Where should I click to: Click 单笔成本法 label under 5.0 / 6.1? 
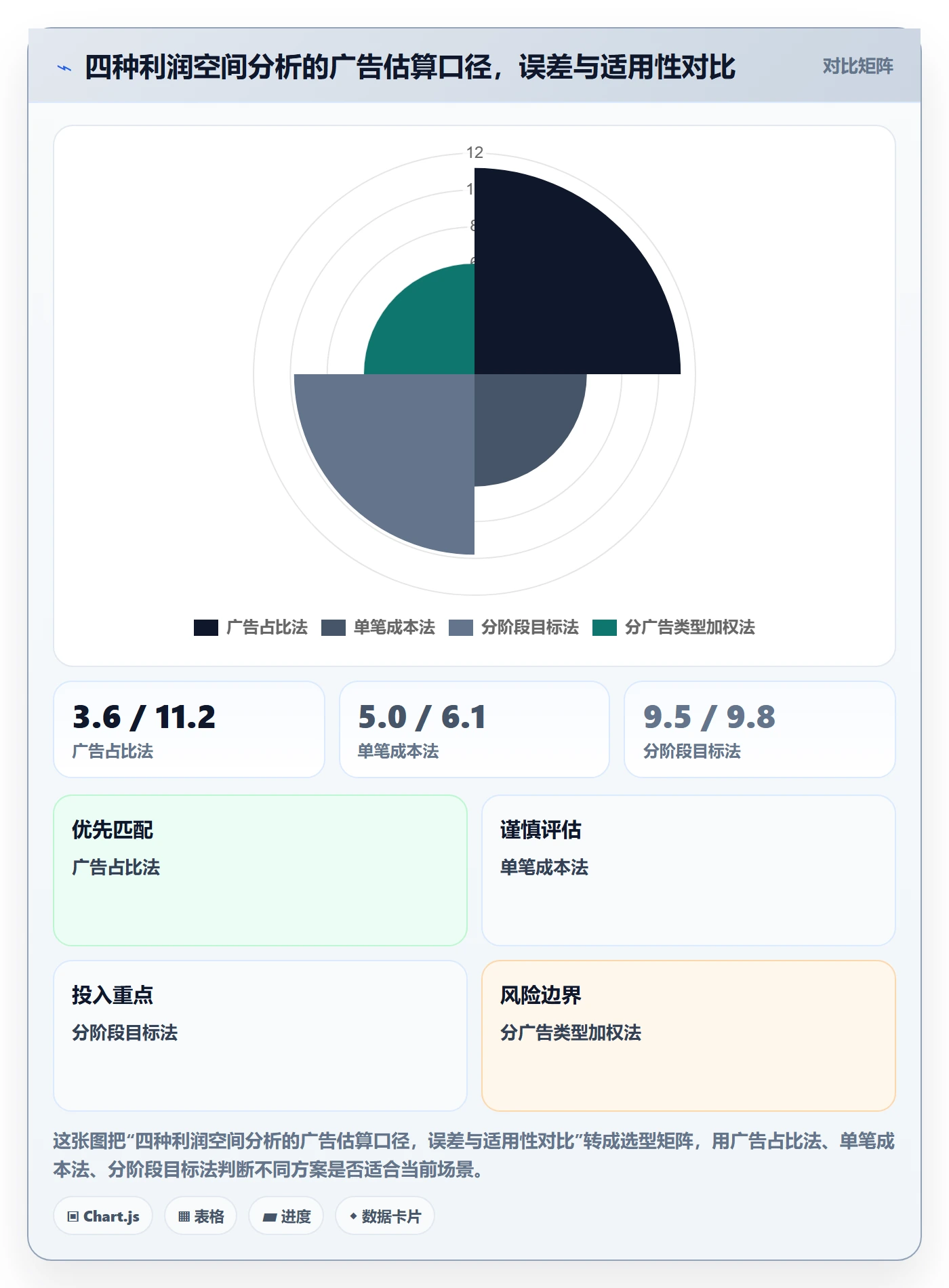399,751
